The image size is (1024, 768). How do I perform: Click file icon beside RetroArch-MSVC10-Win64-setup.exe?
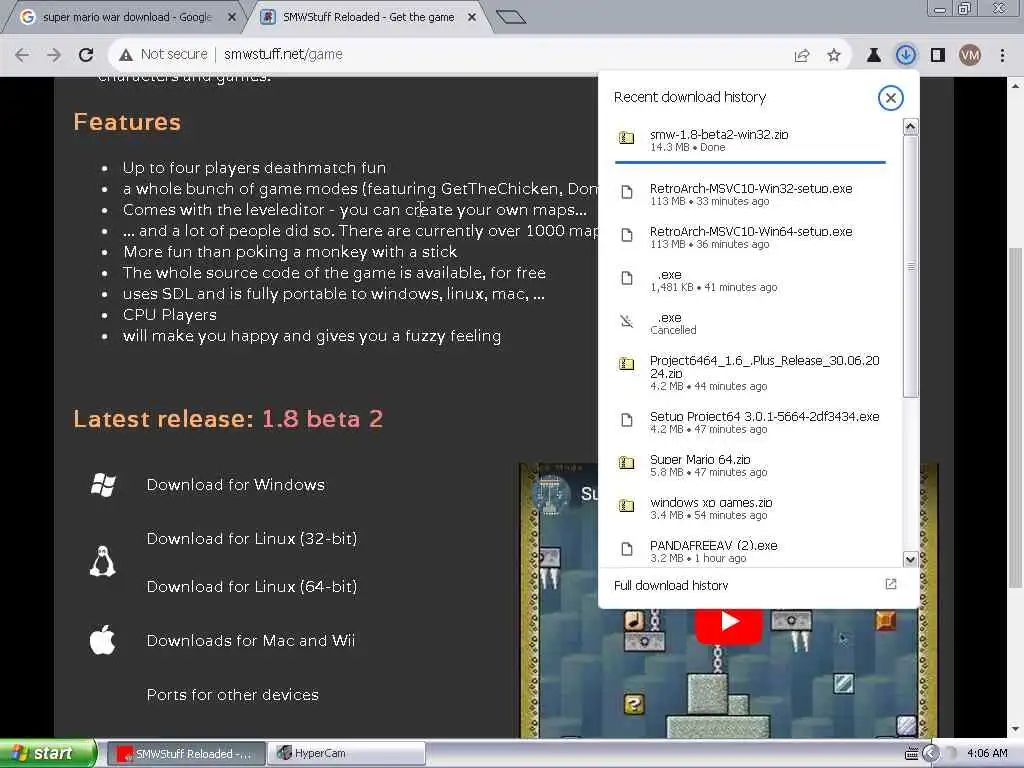626,235
